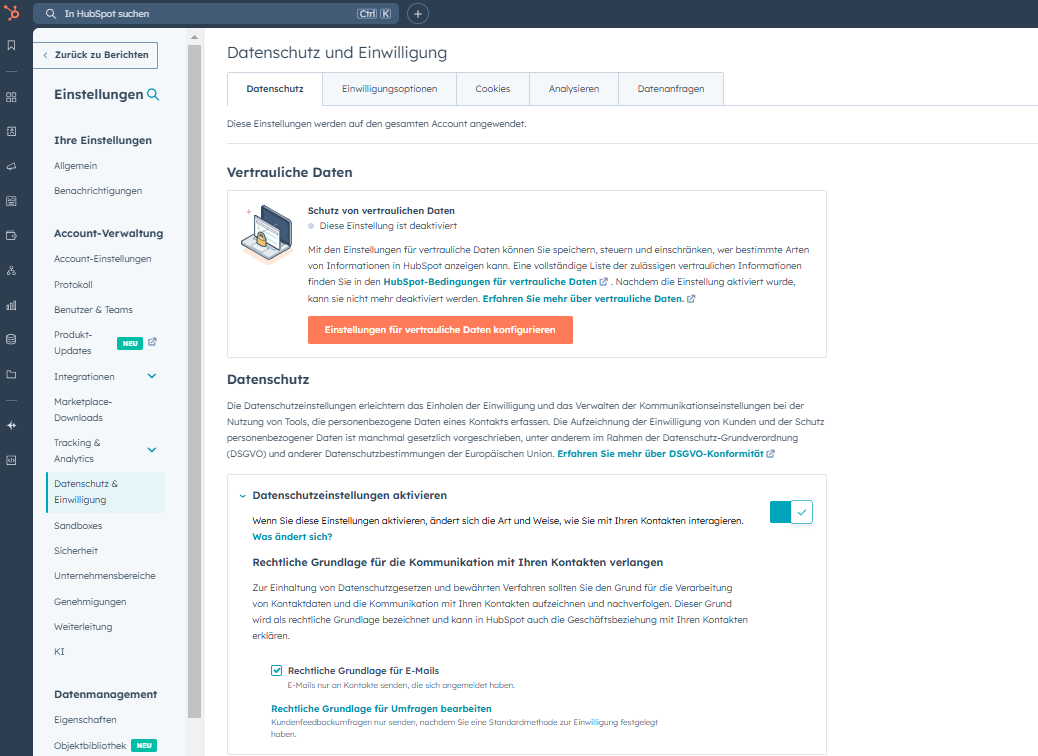Go to Protokoll in the sidebar

tap(73, 285)
